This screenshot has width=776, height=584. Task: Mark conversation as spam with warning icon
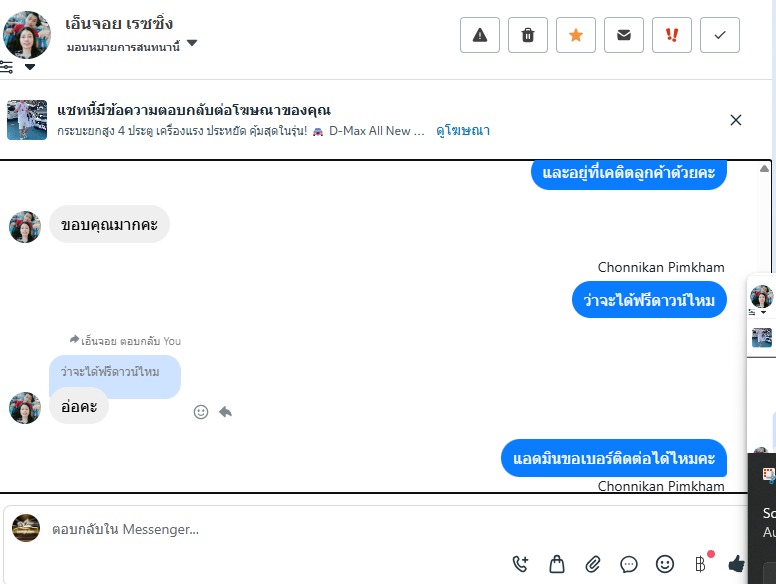(480, 35)
